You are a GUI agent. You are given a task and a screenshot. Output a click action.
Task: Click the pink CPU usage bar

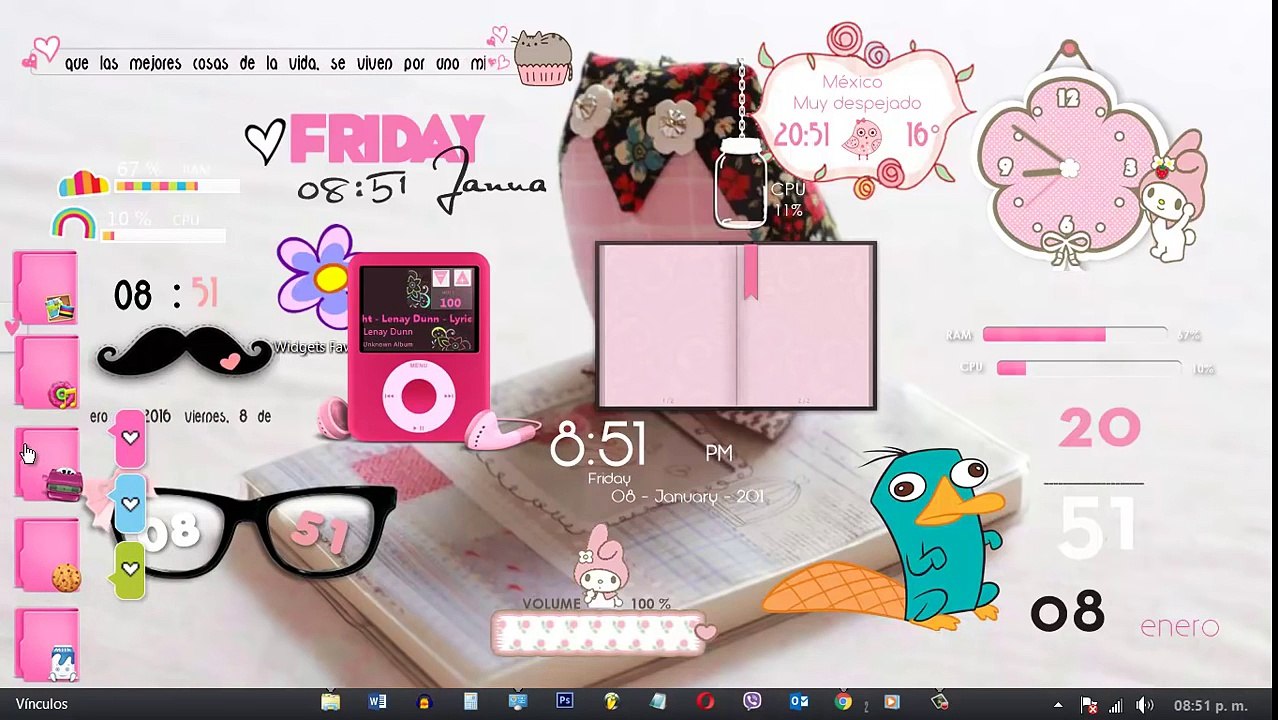coord(1088,368)
